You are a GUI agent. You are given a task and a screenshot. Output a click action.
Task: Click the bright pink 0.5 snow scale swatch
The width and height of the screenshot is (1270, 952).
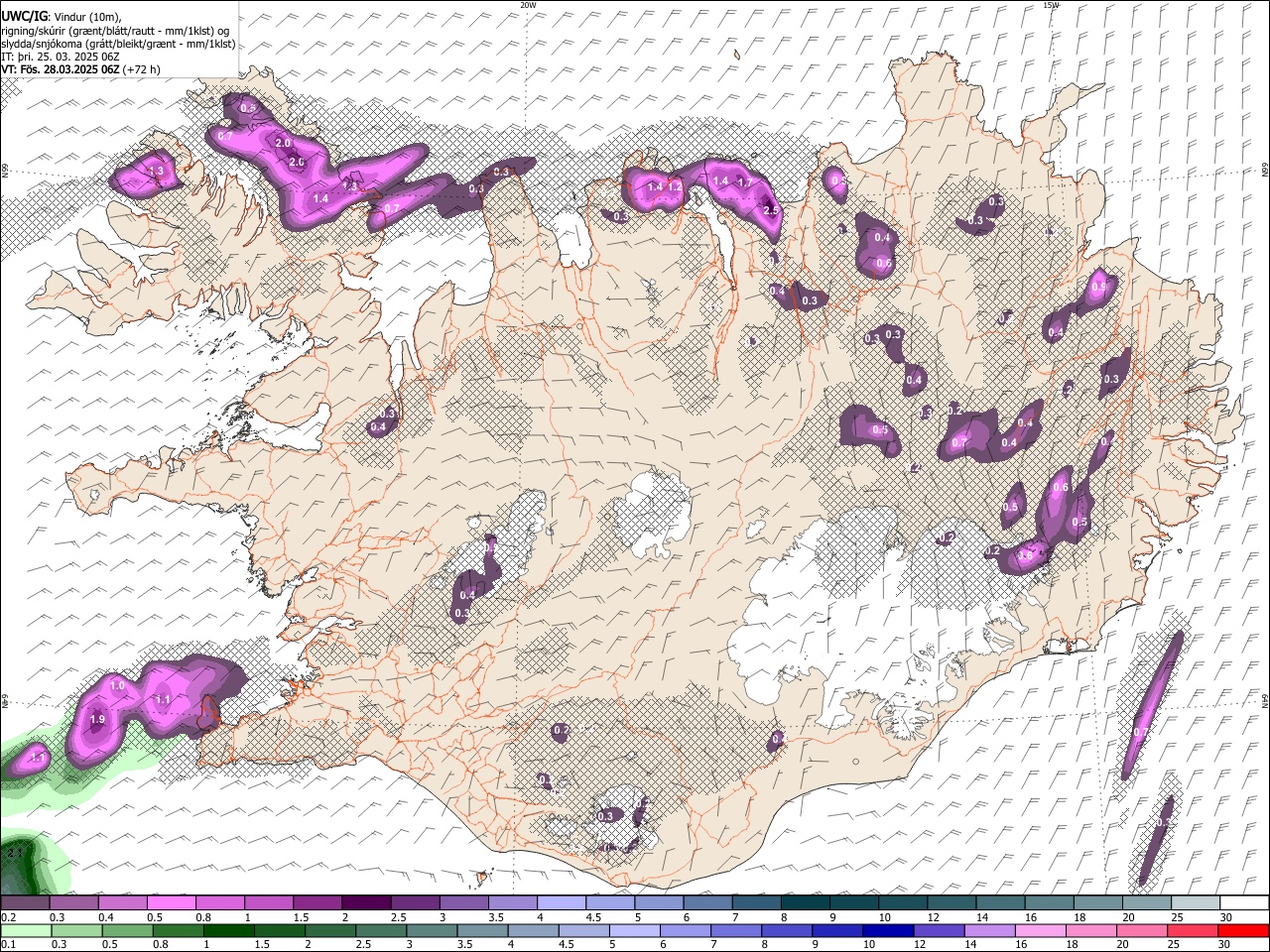(x=171, y=903)
